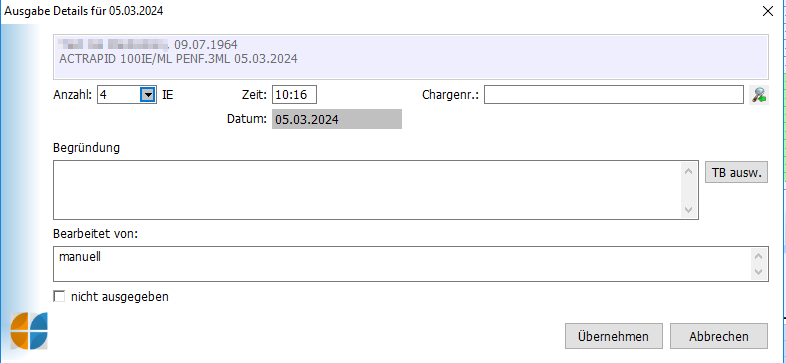Click 'Bearbeitet von' scrollbar up arrow
Viewport: 786px width, 363px height.
point(758,256)
